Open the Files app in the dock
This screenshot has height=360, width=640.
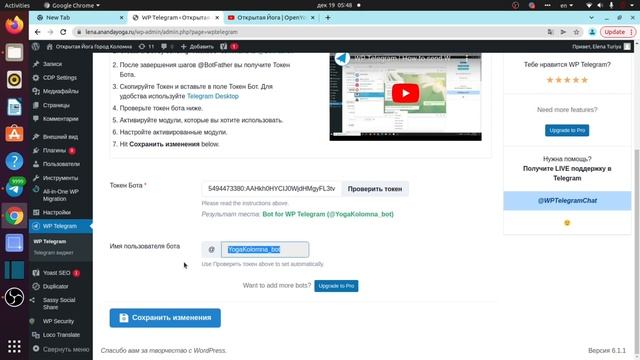coord(14,52)
